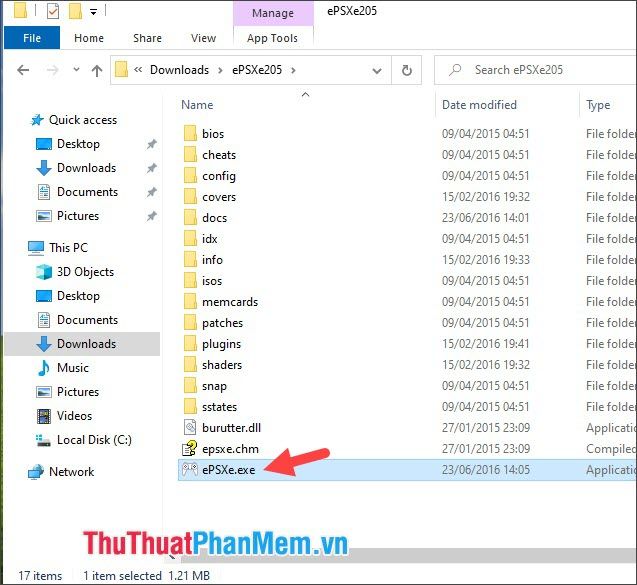Open pinned Pictures under Quick access
The image size is (637, 585).
[x=78, y=216]
